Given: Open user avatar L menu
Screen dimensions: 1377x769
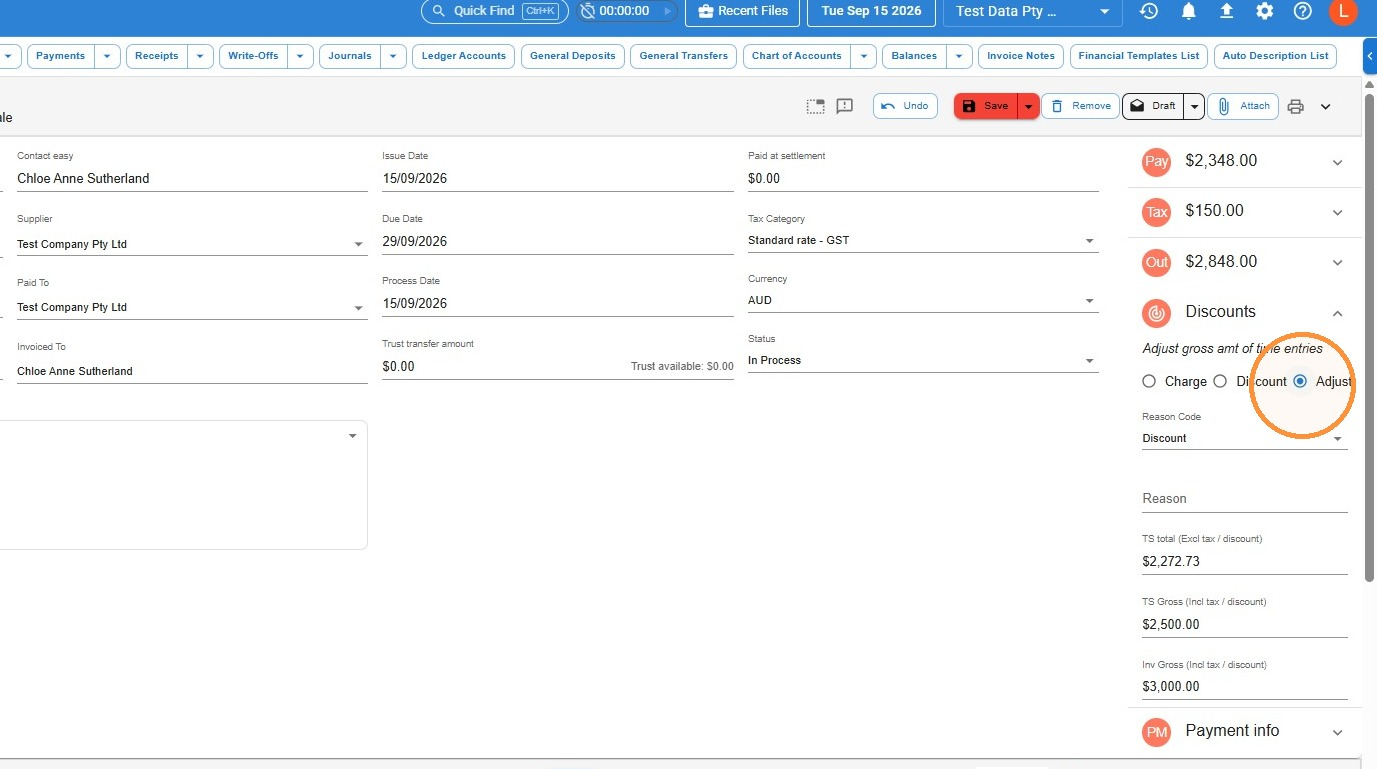Looking at the screenshot, I should point(1342,11).
